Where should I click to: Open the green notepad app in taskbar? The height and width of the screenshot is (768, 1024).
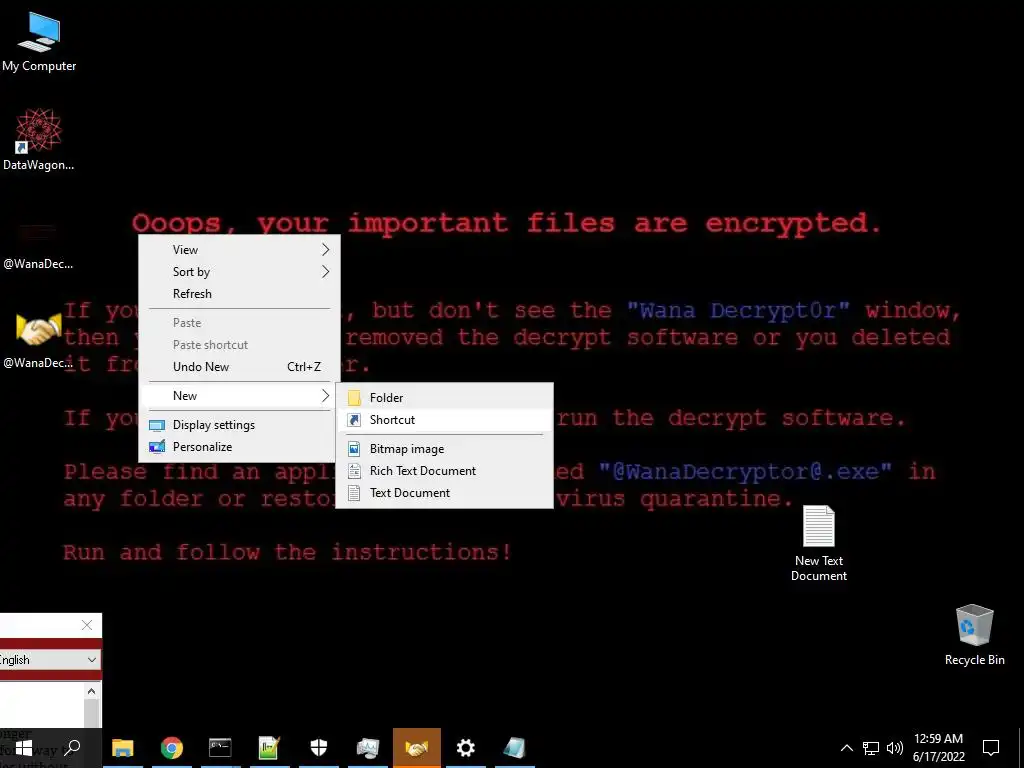269,748
